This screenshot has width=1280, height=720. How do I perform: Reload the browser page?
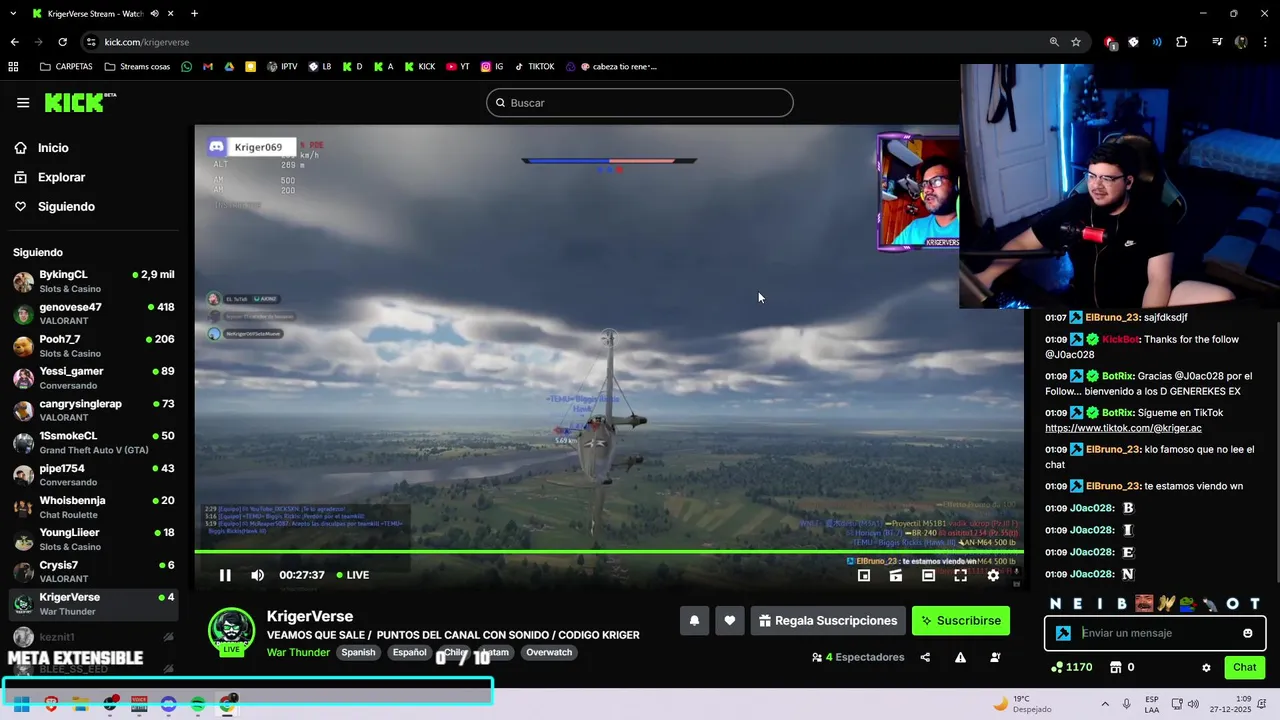[x=62, y=42]
